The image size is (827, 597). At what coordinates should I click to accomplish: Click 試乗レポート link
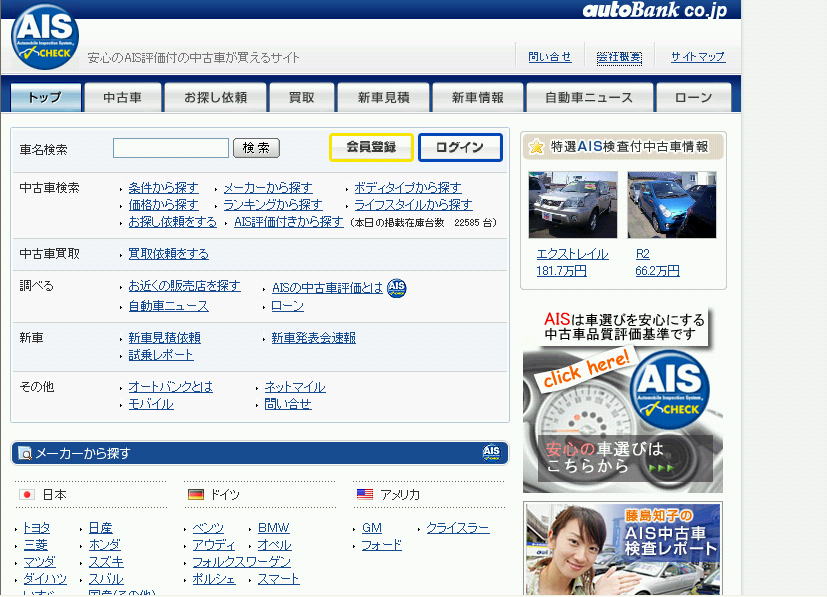[x=161, y=355]
